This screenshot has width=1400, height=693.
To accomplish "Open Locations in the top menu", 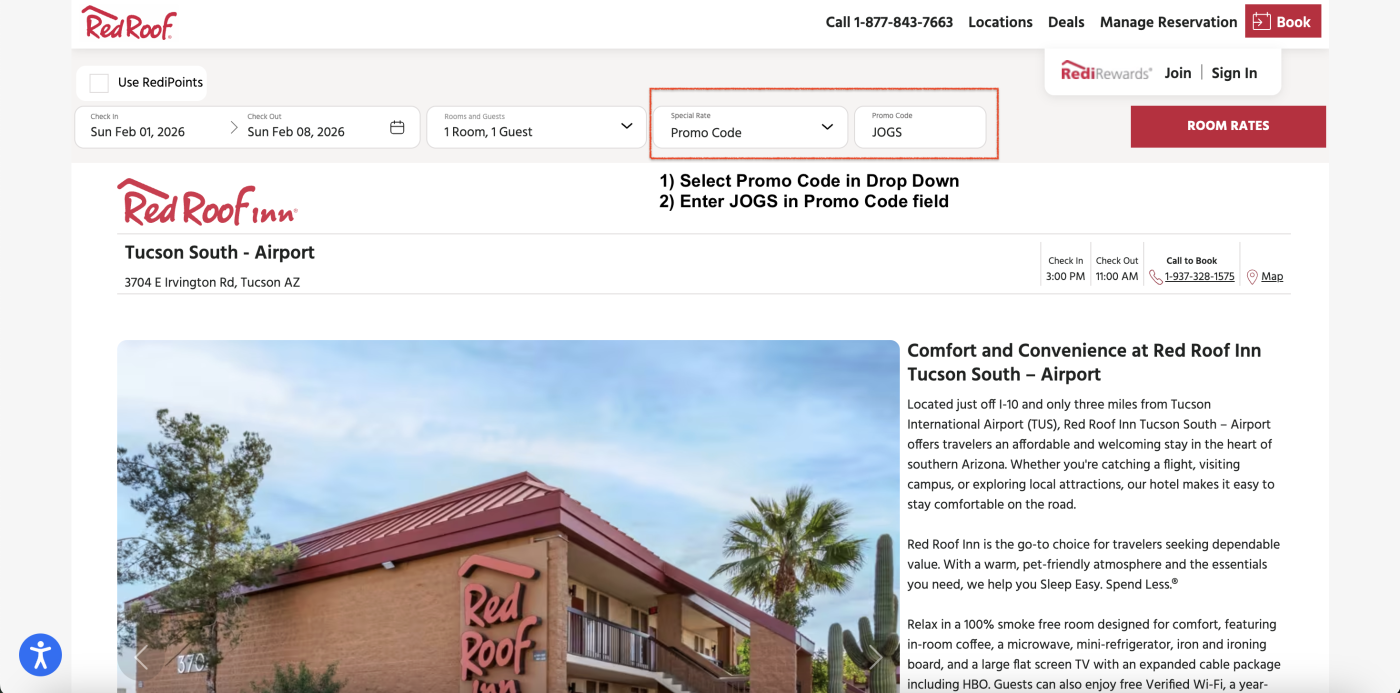I will point(1000,22).
